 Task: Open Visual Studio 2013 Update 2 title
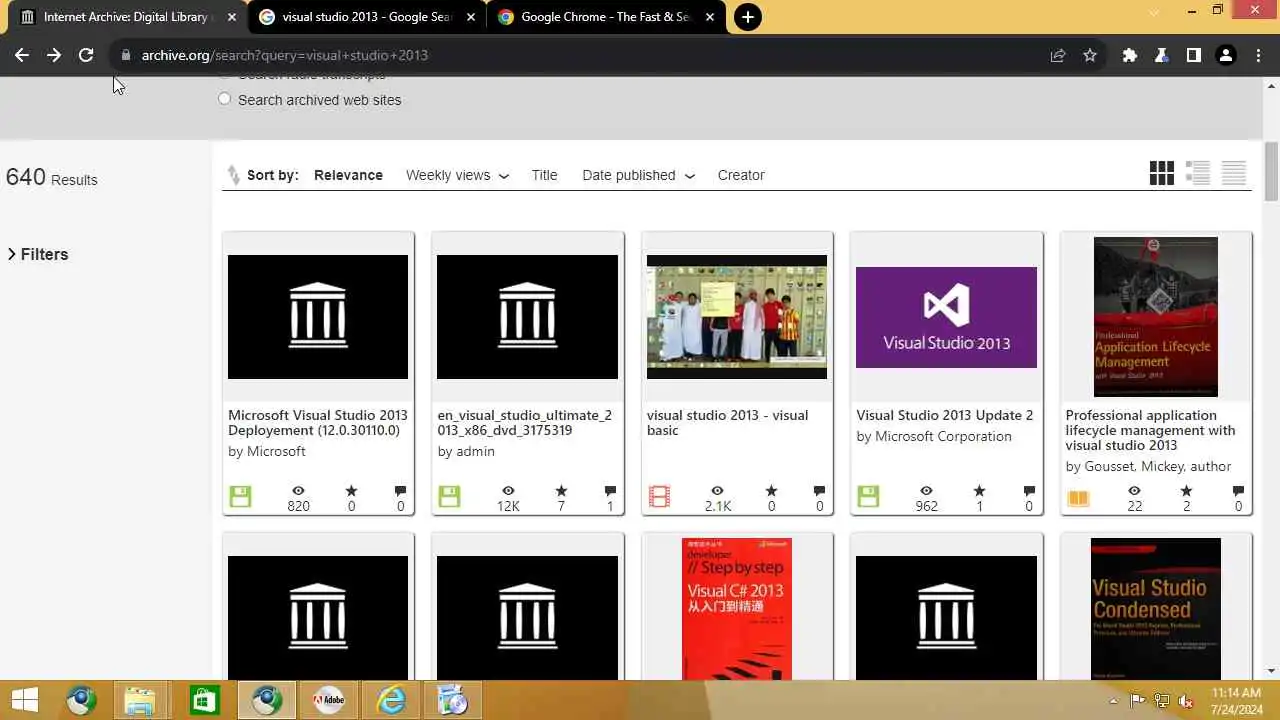(945, 415)
